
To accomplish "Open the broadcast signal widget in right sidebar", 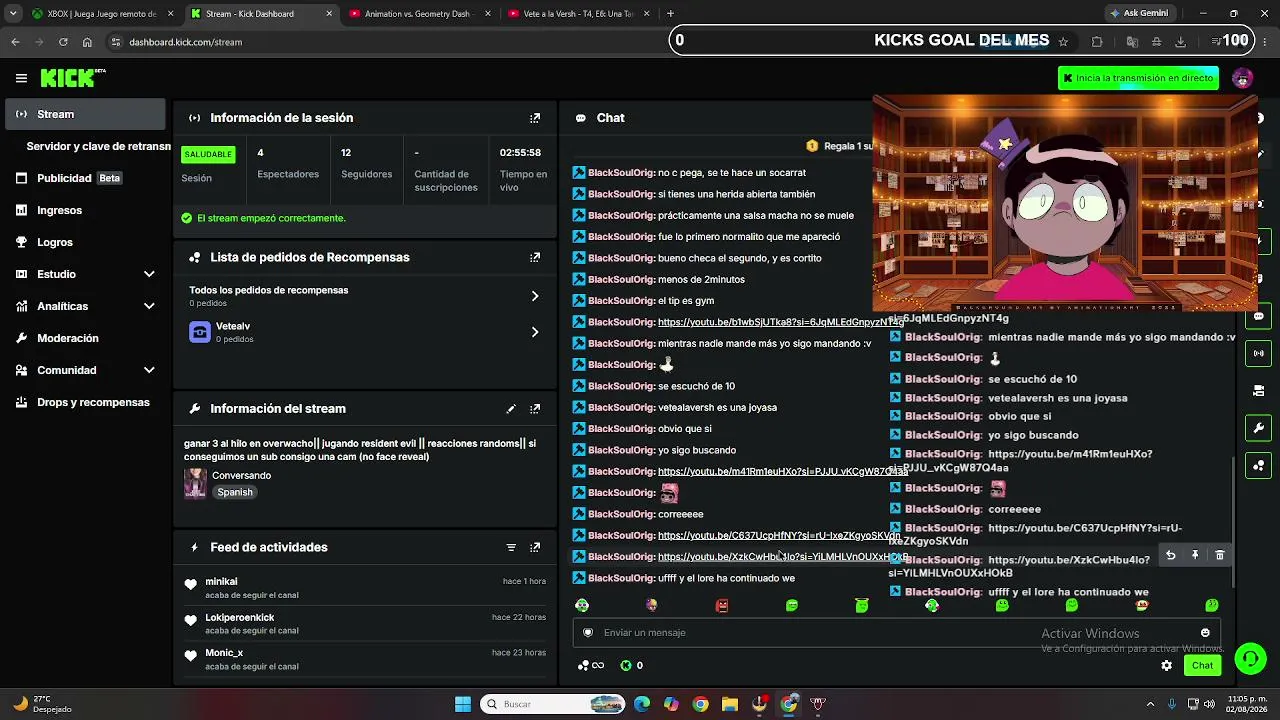I will tap(1258, 353).
